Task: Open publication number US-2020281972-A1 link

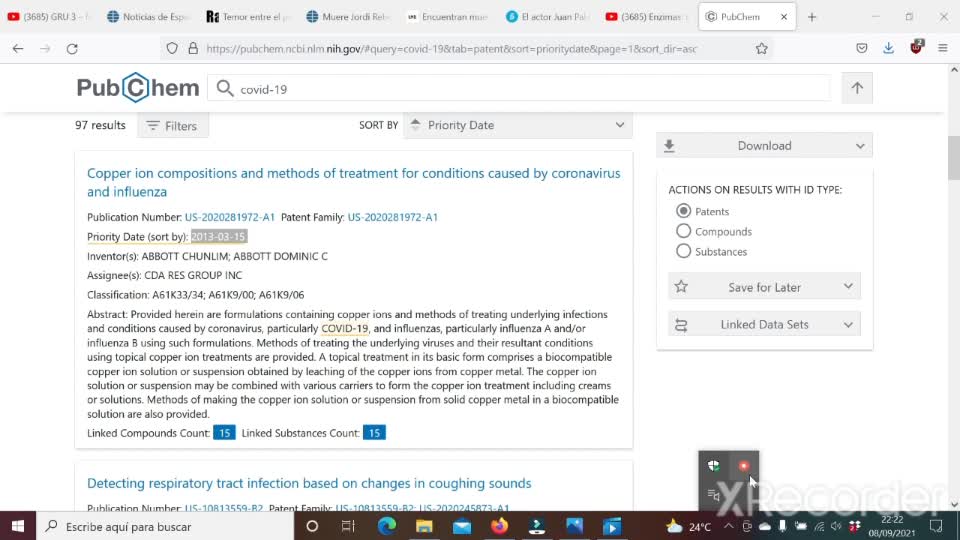Action: (230, 217)
